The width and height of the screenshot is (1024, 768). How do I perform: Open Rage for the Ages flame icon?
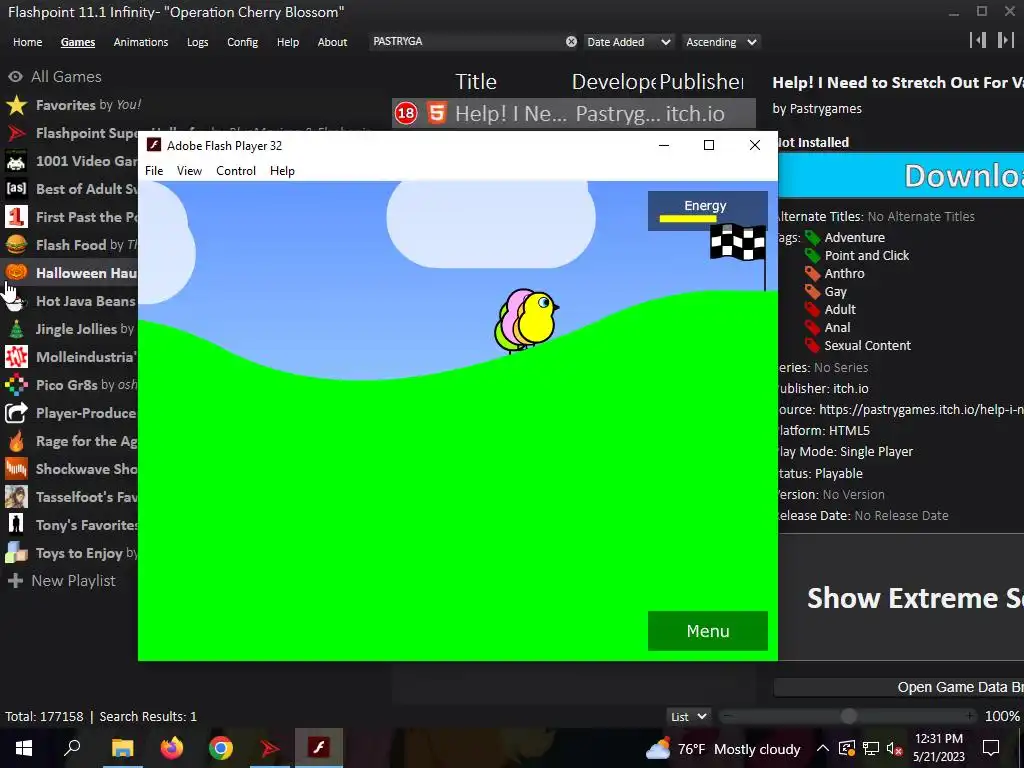(x=16, y=441)
